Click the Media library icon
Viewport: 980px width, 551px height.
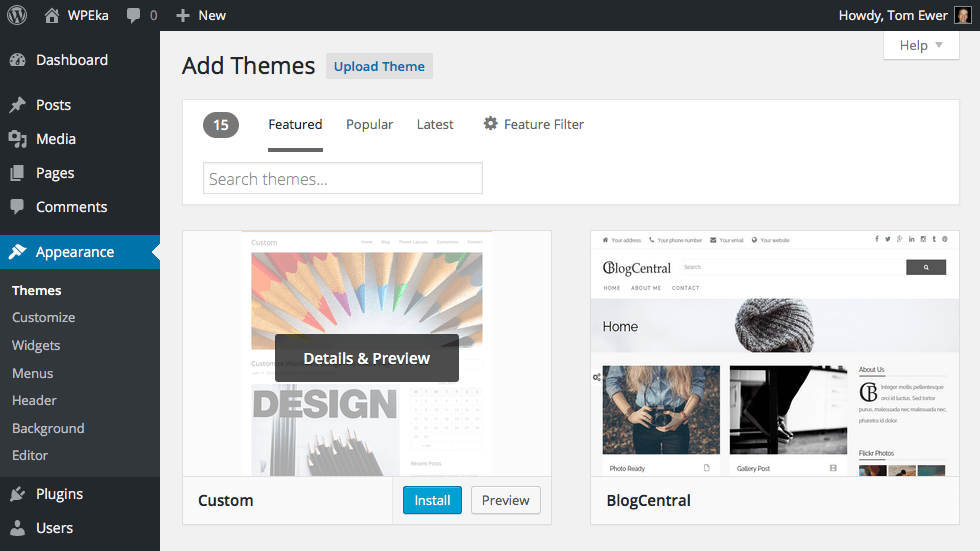point(17,139)
